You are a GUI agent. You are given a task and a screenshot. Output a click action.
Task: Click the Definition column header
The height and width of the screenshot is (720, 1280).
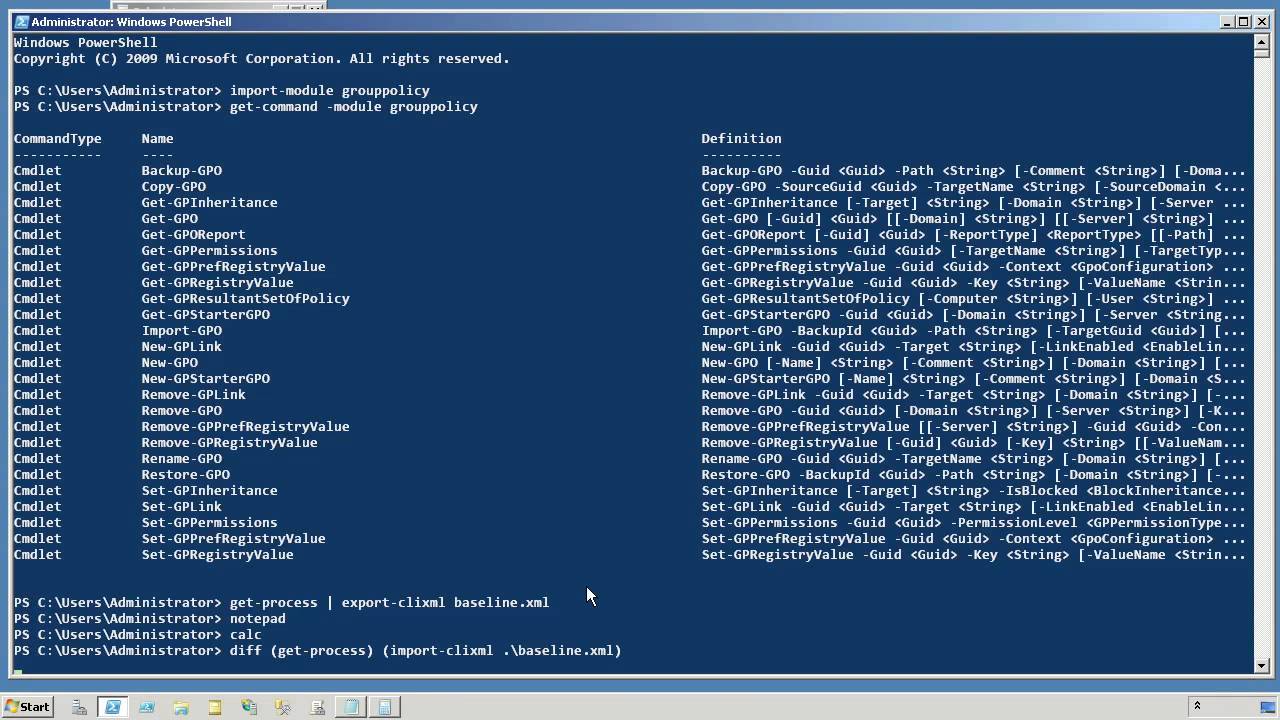pyautogui.click(x=741, y=138)
